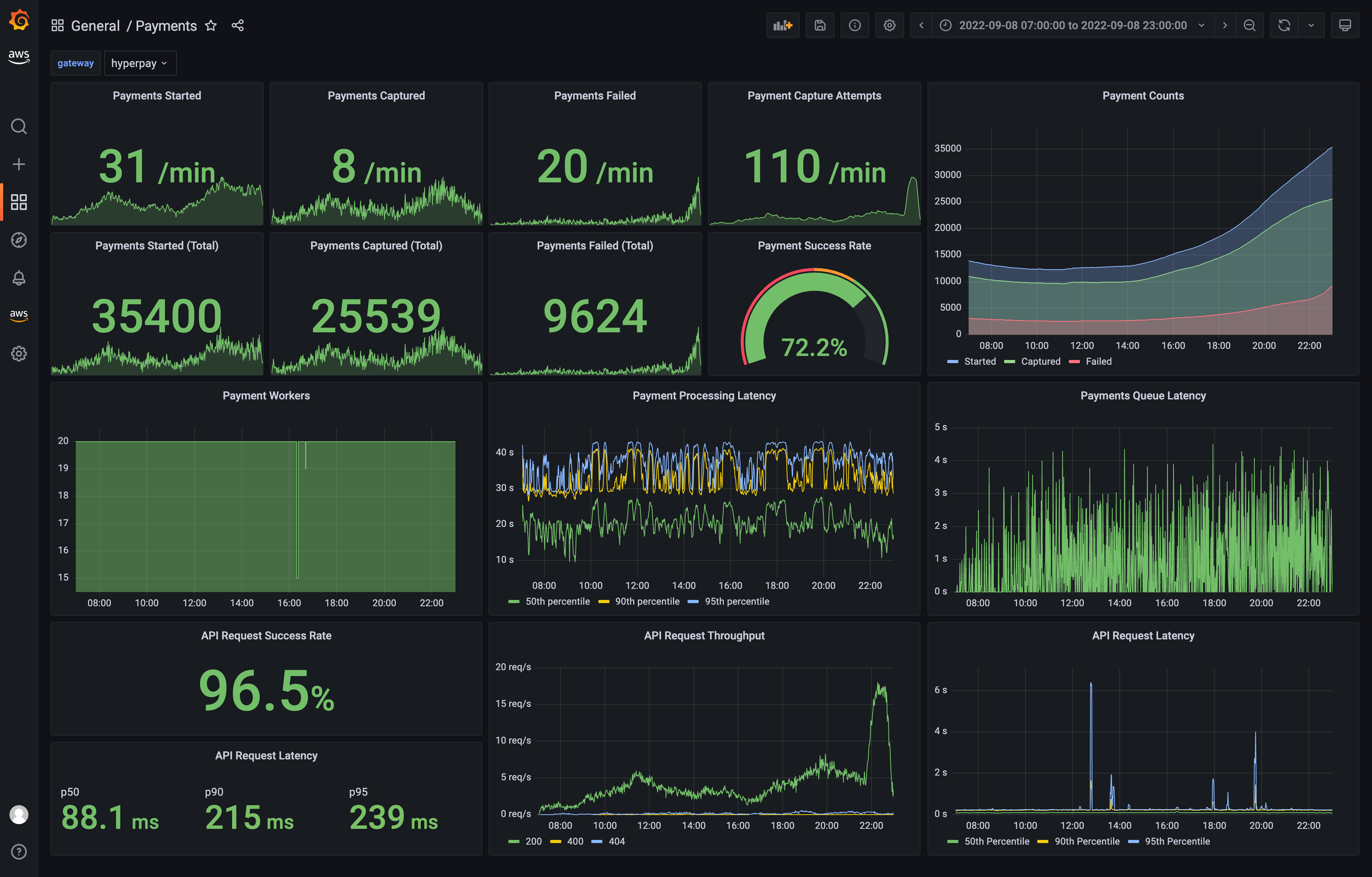
Task: Click the Payments breadcrumb title
Action: 166,26
